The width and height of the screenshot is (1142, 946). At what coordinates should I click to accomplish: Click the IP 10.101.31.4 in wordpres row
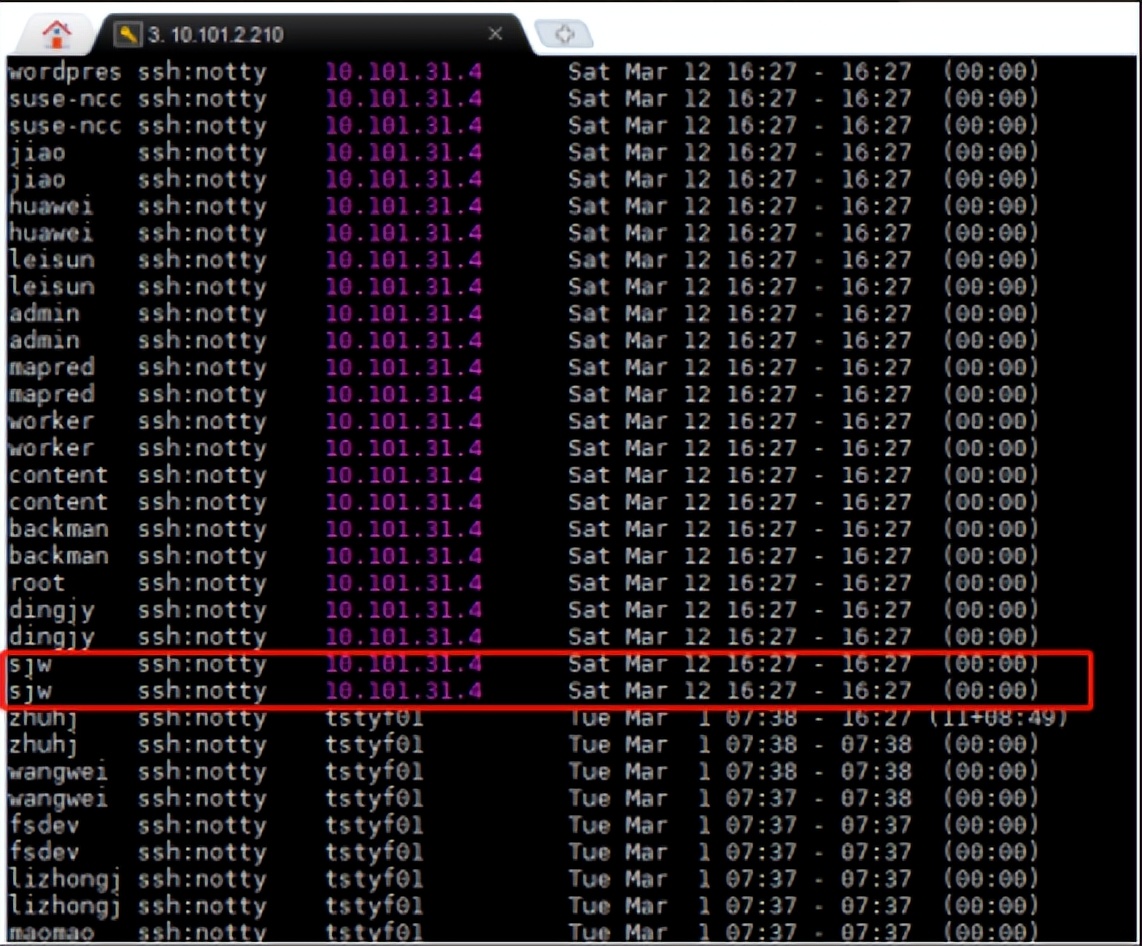pyautogui.click(x=403, y=71)
